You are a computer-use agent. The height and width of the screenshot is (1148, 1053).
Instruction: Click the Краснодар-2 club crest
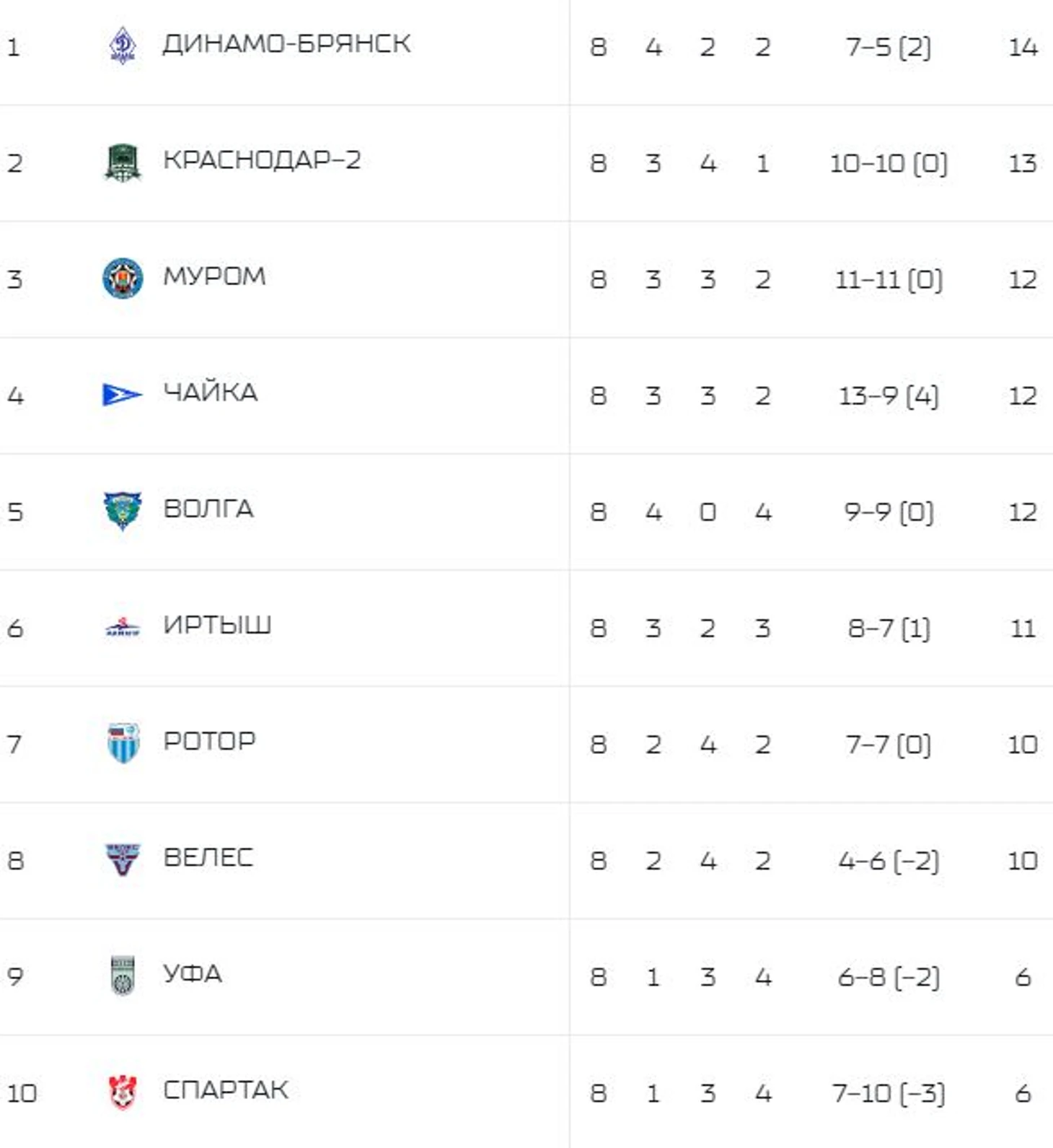(123, 162)
